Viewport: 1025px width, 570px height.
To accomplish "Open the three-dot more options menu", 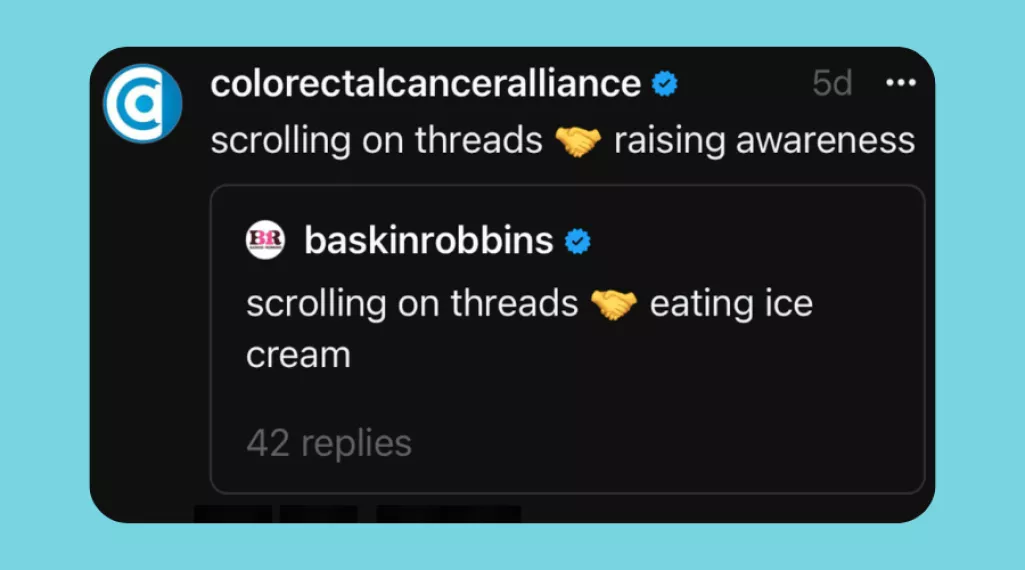I will 901,83.
